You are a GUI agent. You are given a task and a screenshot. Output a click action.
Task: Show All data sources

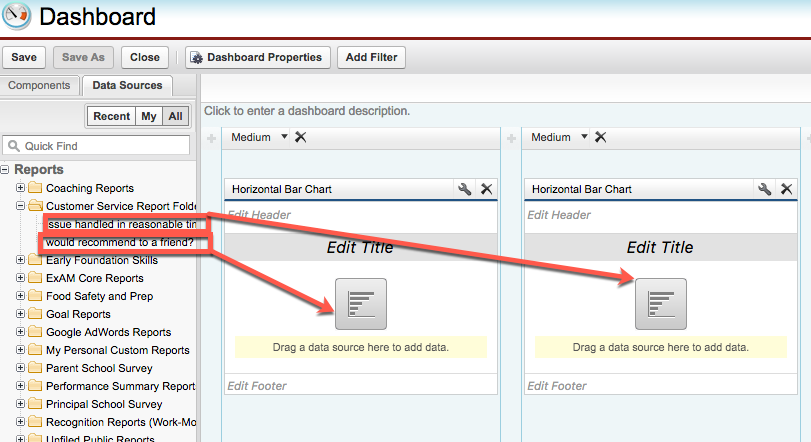pos(175,116)
